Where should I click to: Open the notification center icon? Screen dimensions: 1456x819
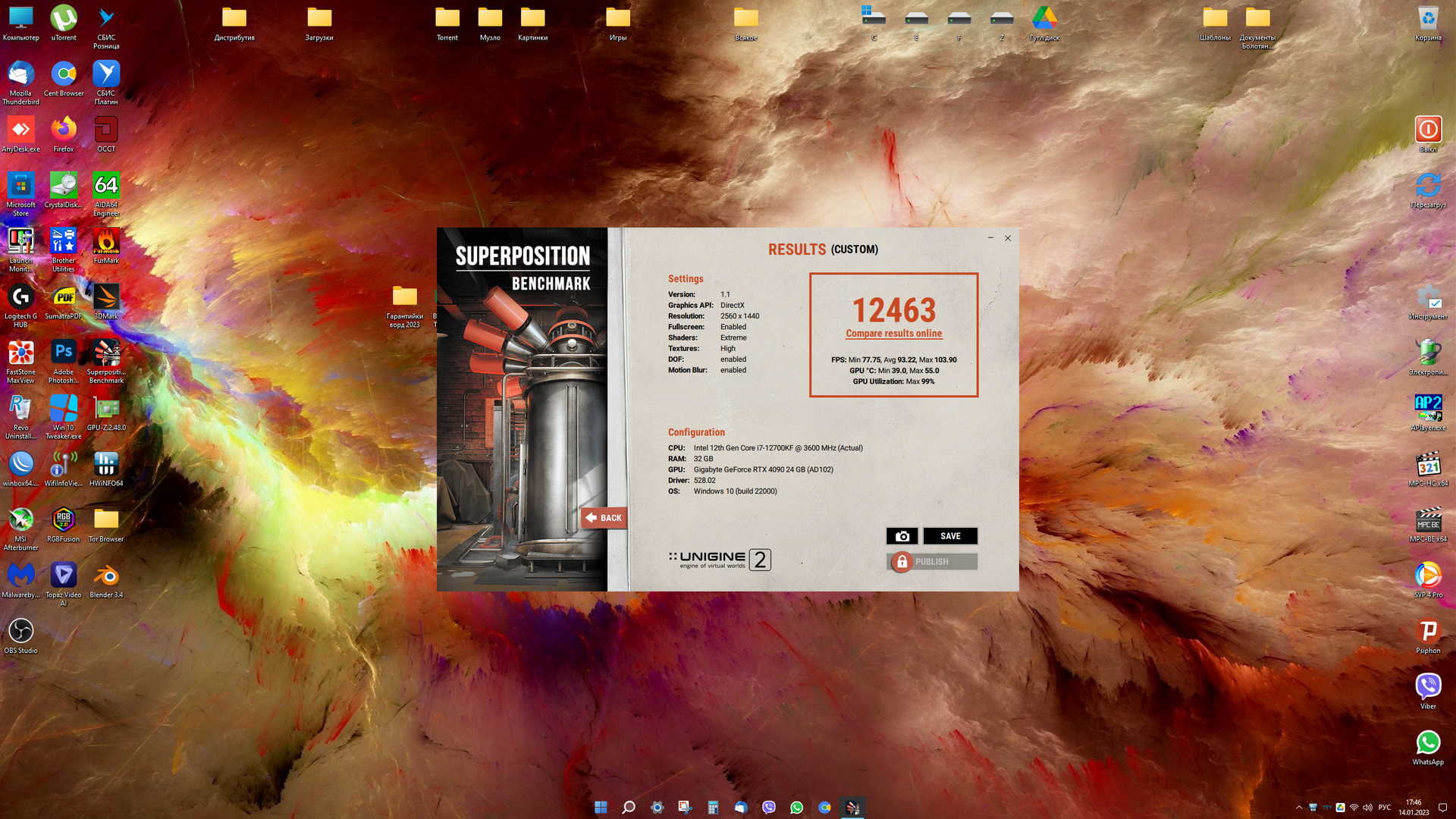point(1442,808)
